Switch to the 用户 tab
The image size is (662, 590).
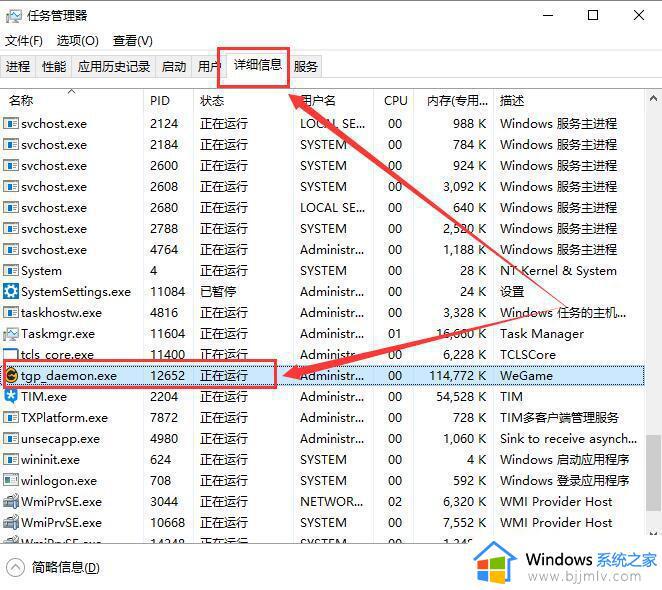208,66
